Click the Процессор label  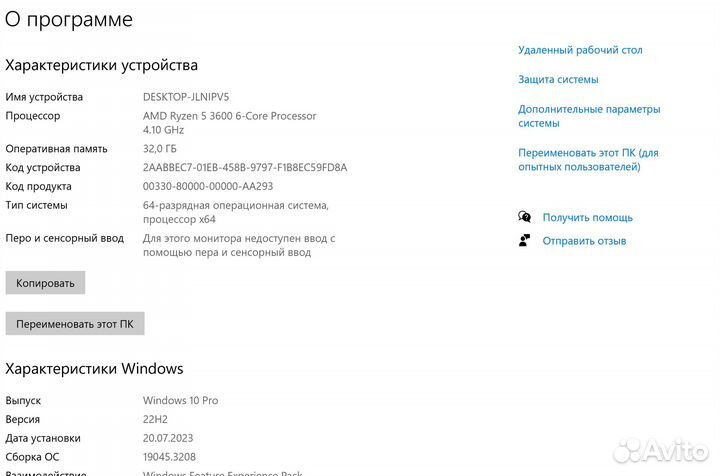33,116
